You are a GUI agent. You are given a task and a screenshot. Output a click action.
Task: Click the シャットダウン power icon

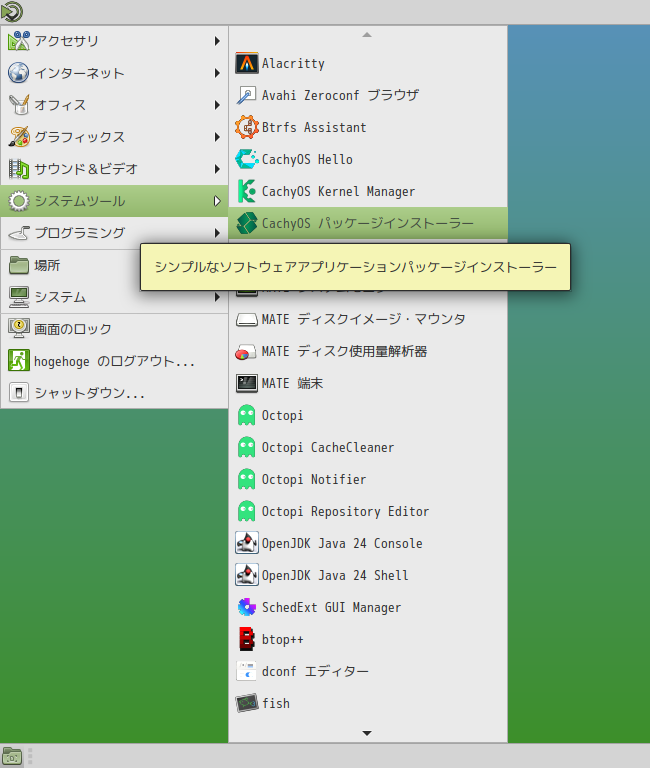click(19, 393)
